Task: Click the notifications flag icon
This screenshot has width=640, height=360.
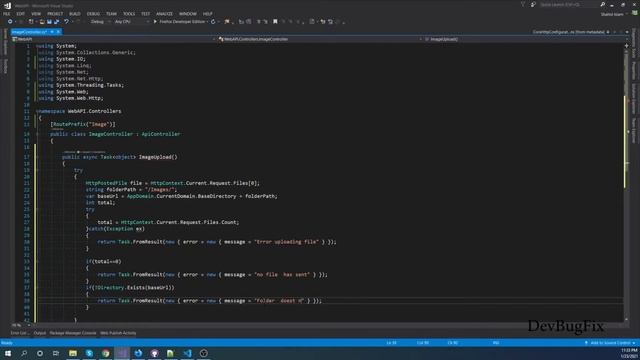Action: pos(523,4)
